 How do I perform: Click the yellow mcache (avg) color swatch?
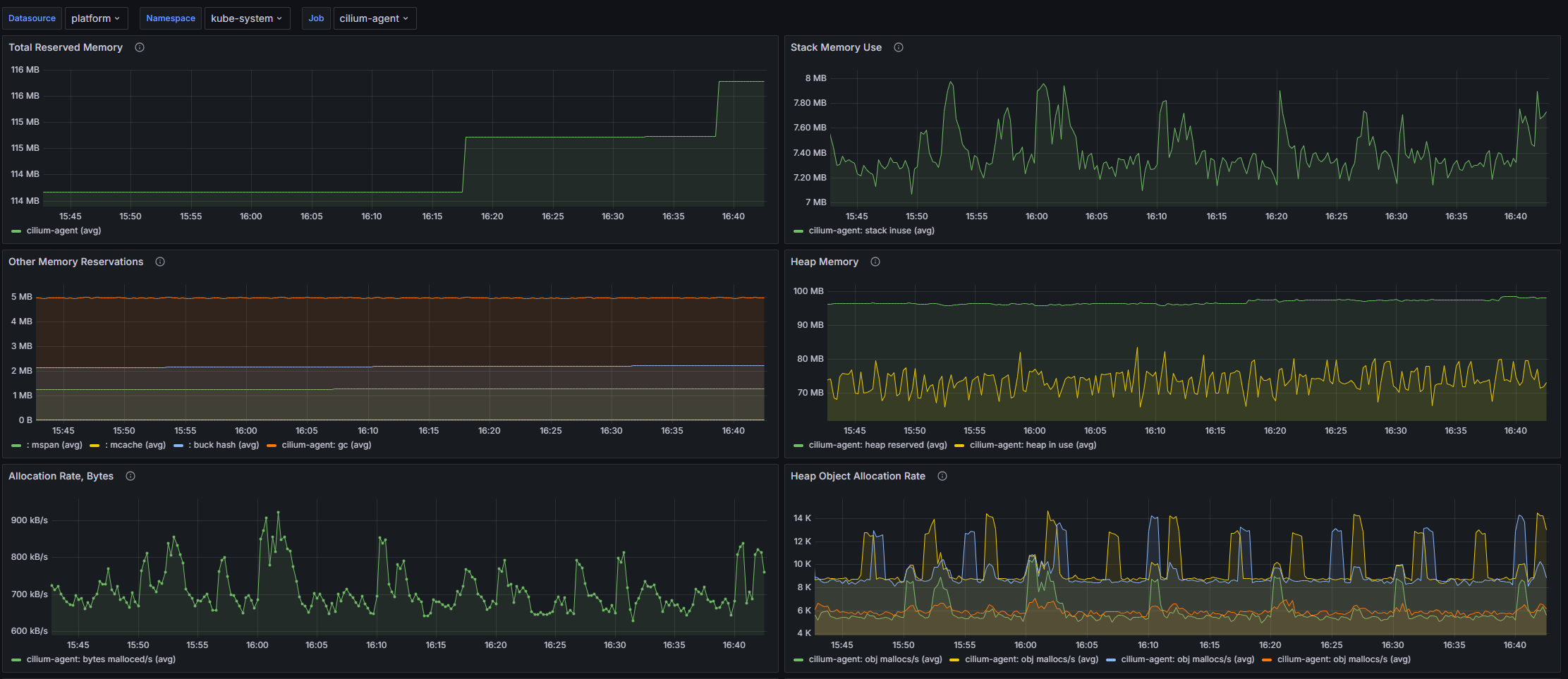click(95, 446)
